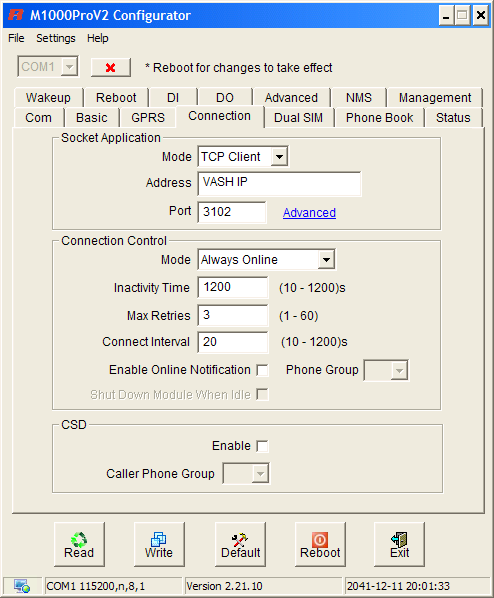This screenshot has width=494, height=598.
Task: Open the Phone Group dropdown
Action: point(386,370)
